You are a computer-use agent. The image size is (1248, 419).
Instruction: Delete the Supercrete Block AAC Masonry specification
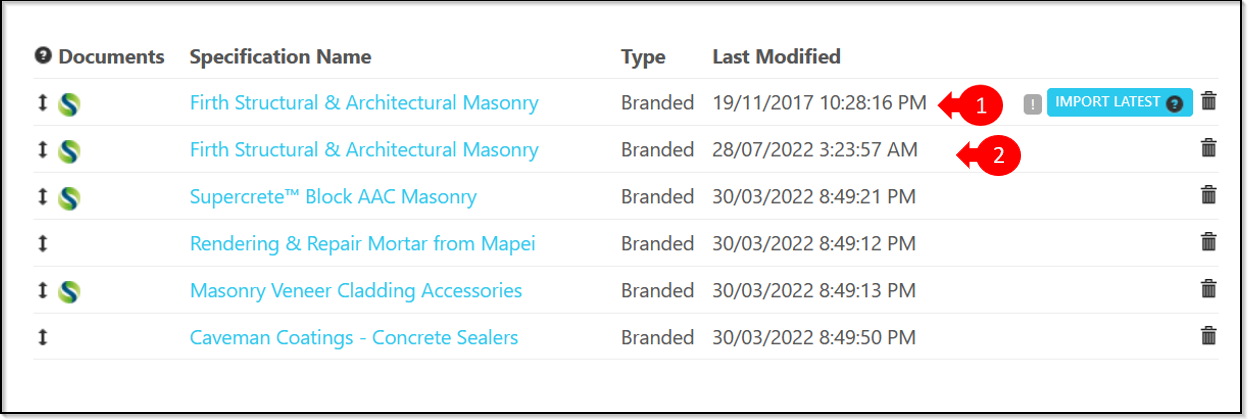[x=1209, y=195]
